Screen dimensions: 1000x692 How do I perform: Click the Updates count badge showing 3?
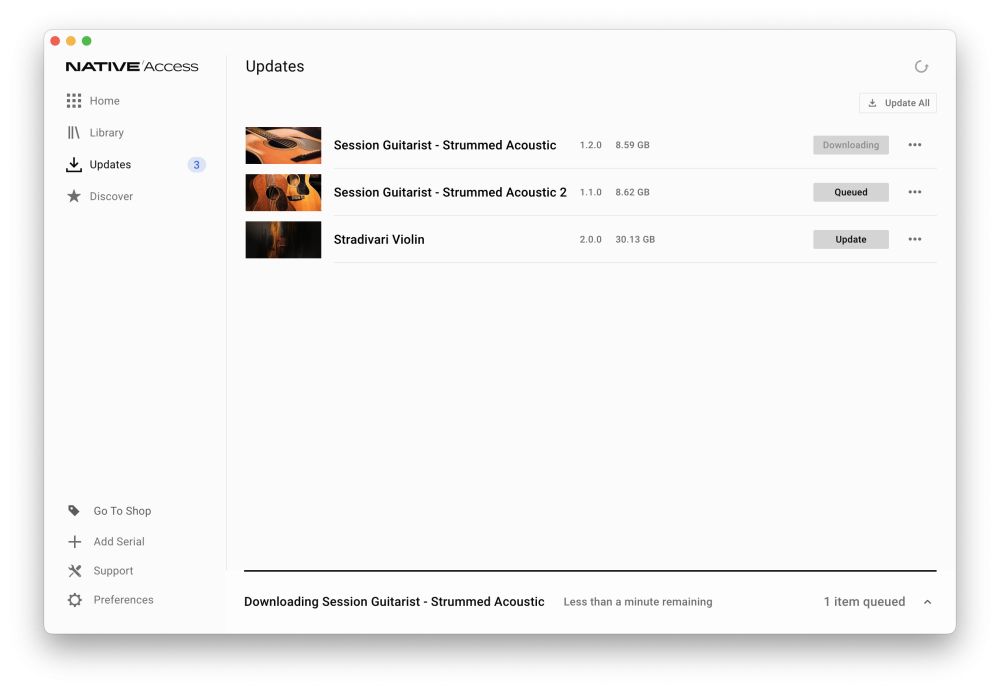tap(196, 165)
